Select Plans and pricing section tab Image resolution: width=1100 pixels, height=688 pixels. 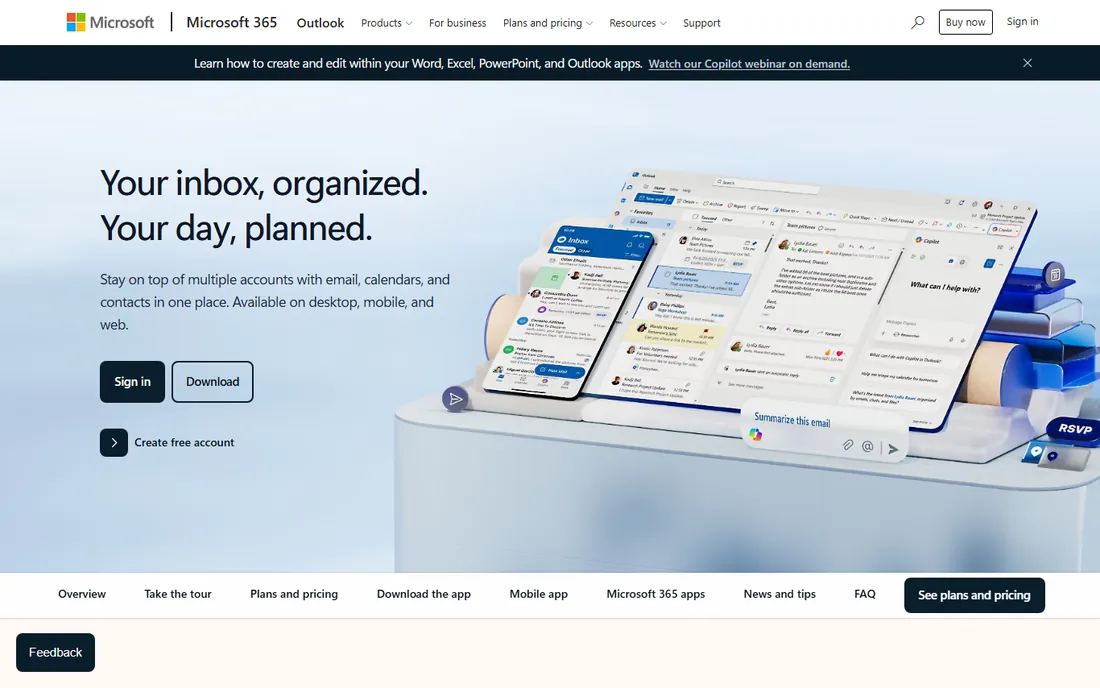click(294, 594)
